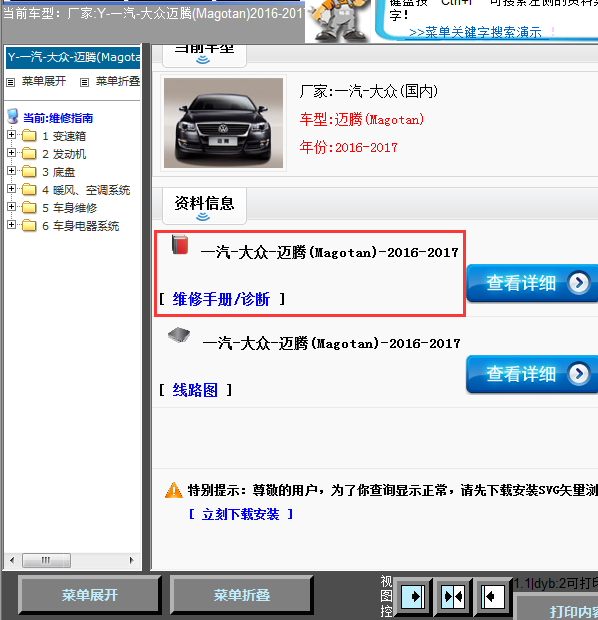The height and width of the screenshot is (620, 598).
Task: Click 厂家:一汽-大众(国内) text
Action: click(369, 91)
